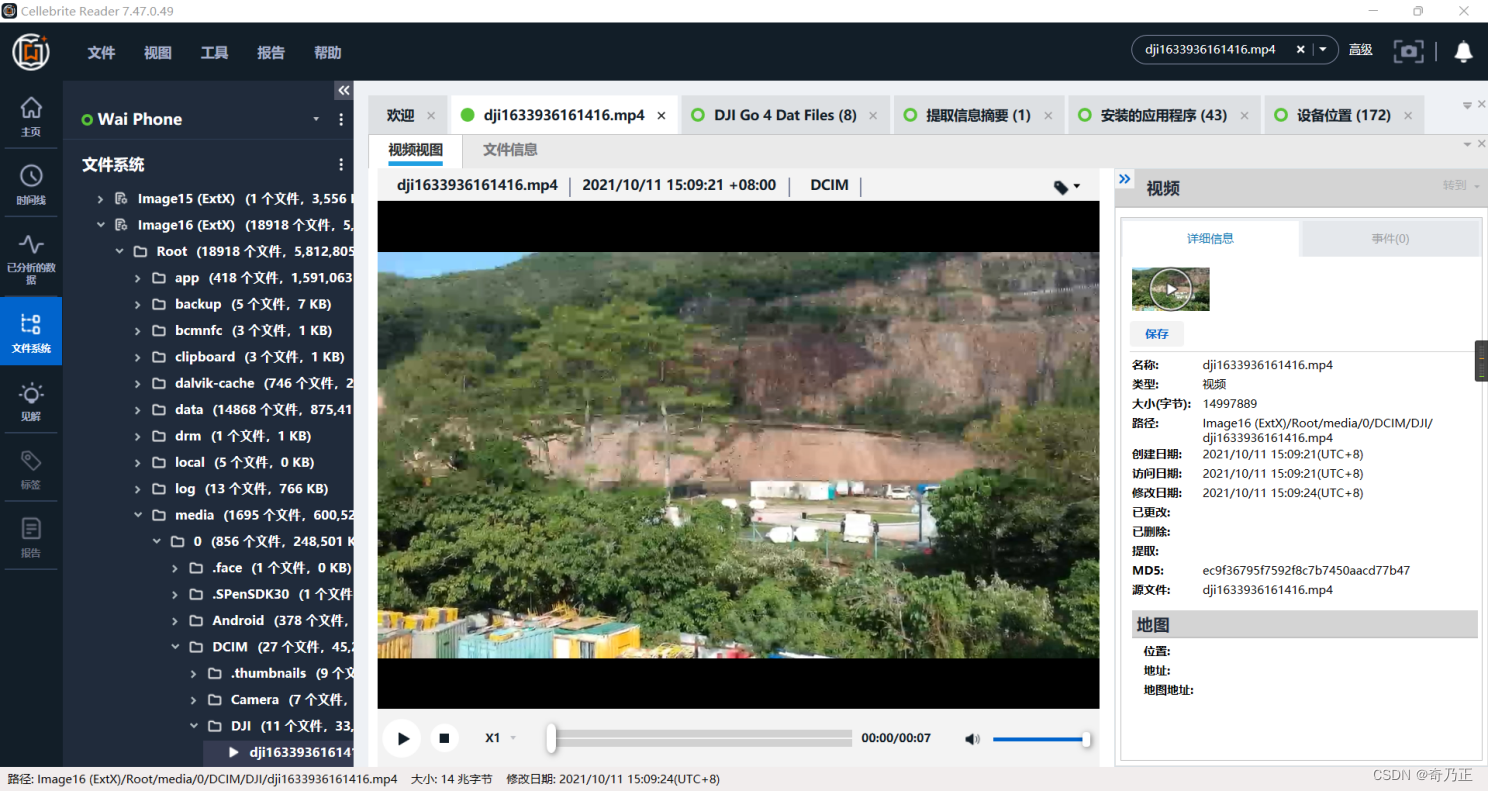Open the Wai Phone device dropdown

316,119
